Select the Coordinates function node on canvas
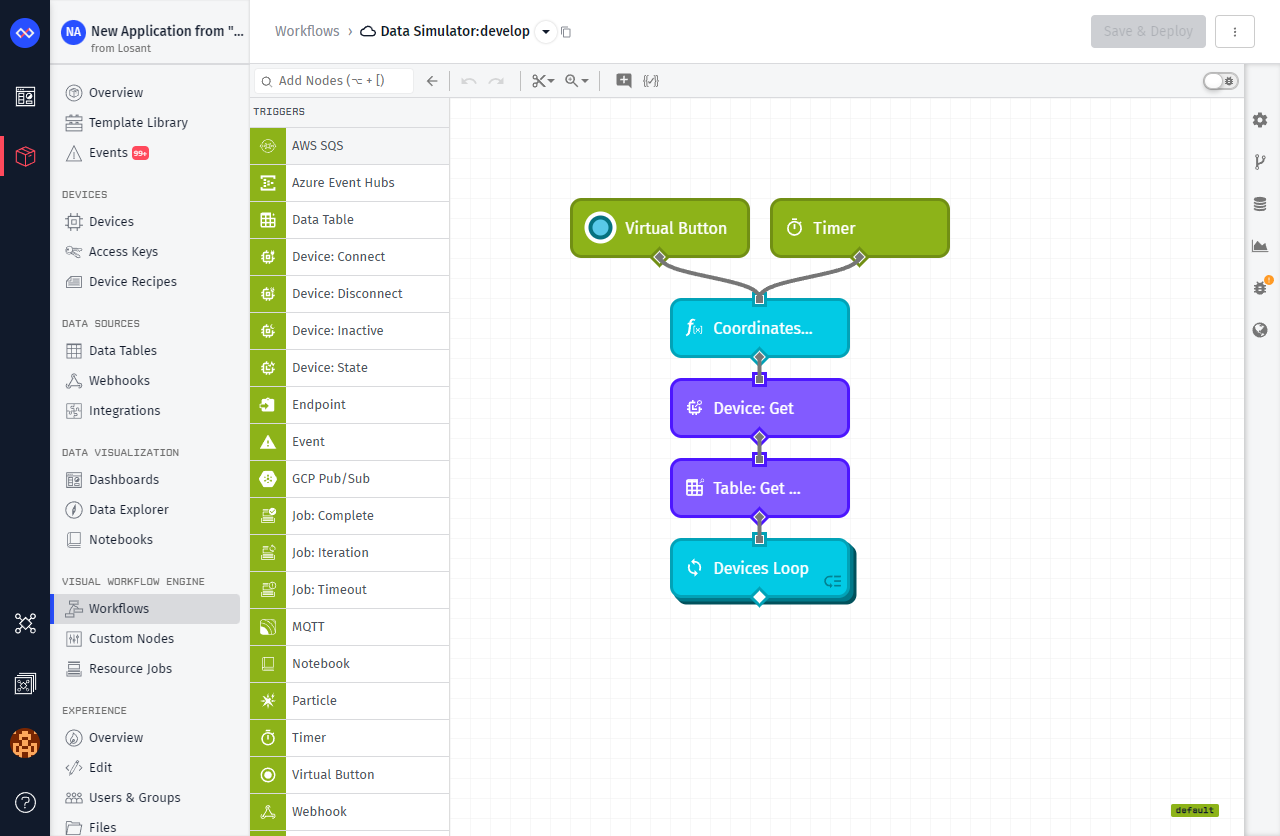Viewport: 1280px width, 836px height. [759, 328]
